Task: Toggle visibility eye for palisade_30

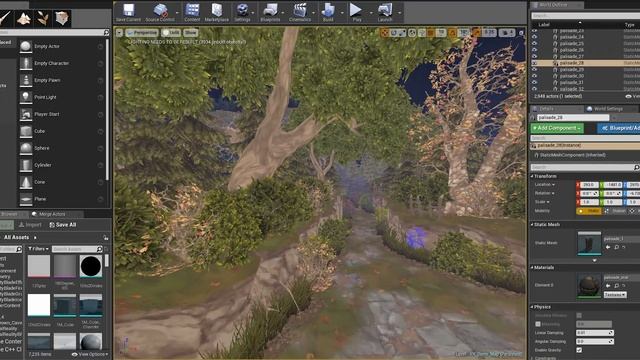Action: [534, 76]
